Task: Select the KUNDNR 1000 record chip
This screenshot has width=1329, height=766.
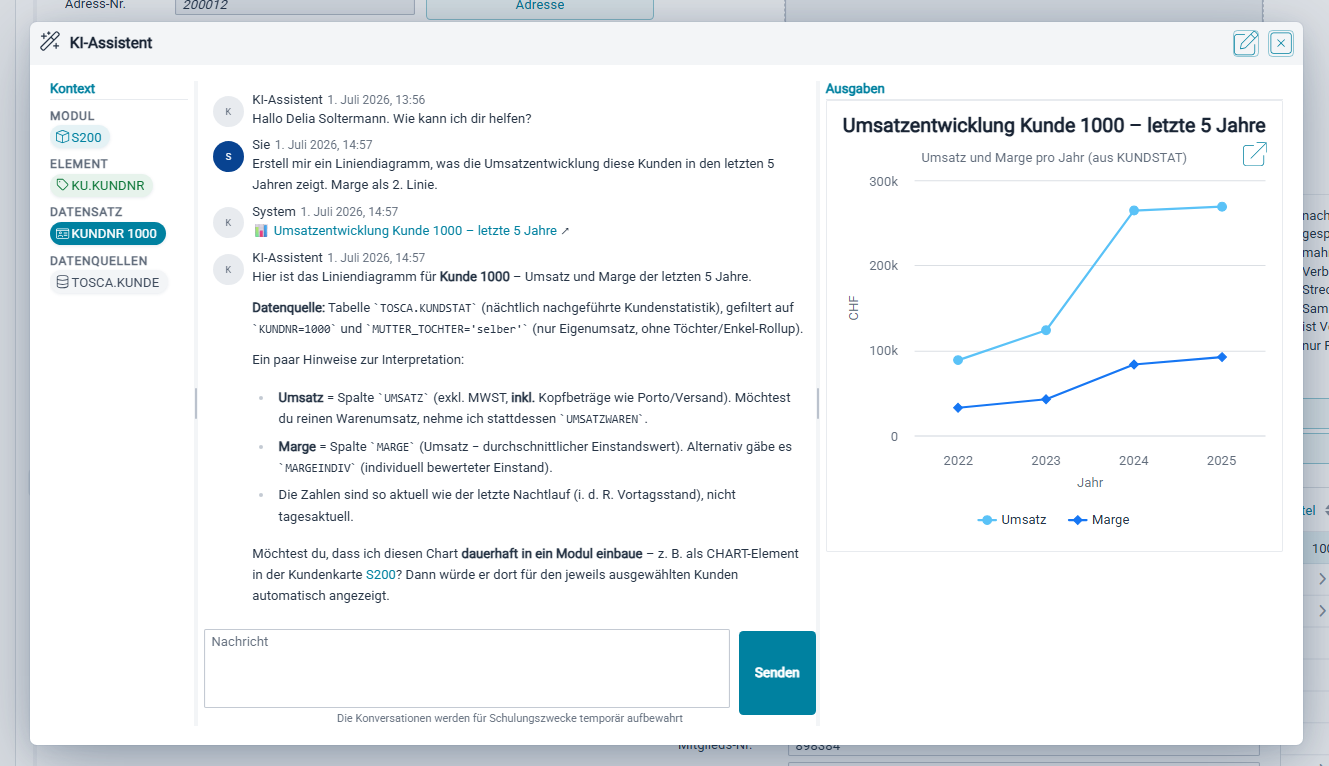Action: click(x=108, y=233)
